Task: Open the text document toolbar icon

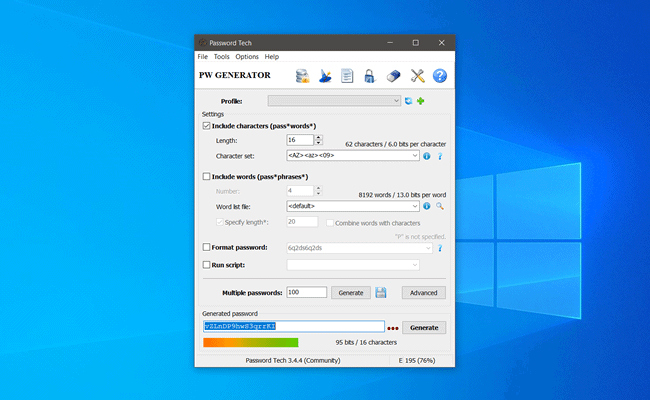Action: coord(347,76)
